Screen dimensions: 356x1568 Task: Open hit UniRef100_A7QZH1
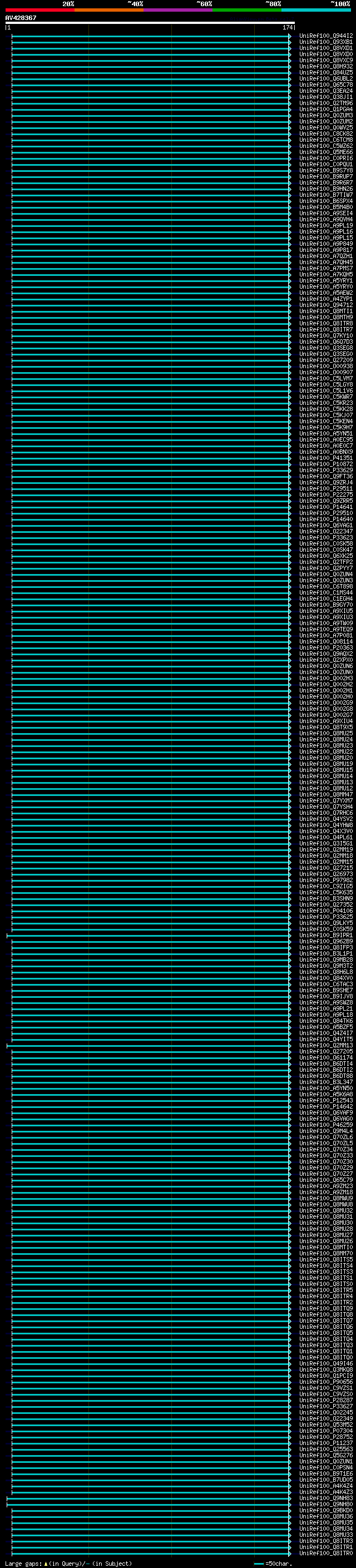tap(326, 256)
